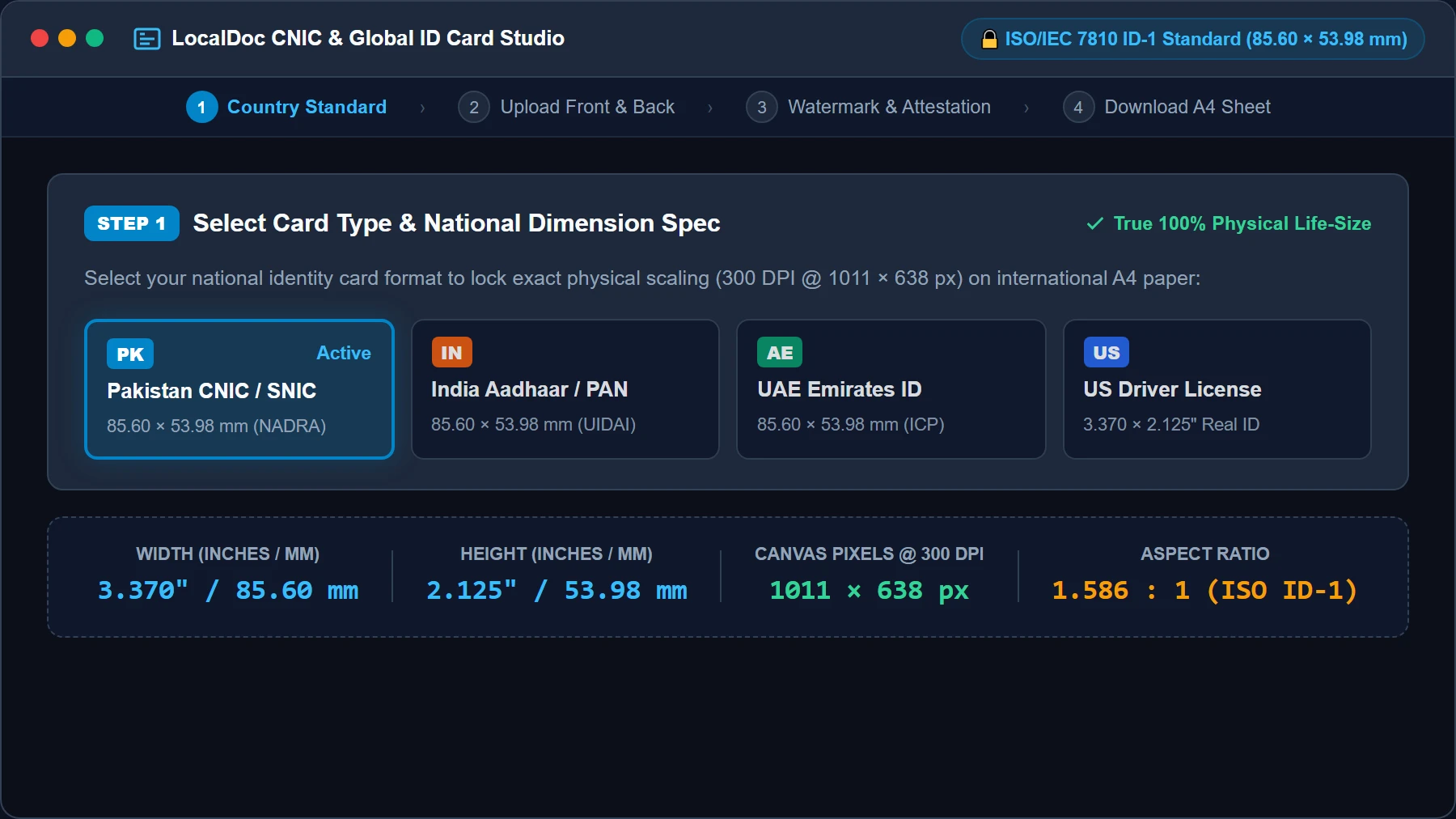Click the STEP 1 badge
This screenshot has height=819, width=1456.
(131, 223)
